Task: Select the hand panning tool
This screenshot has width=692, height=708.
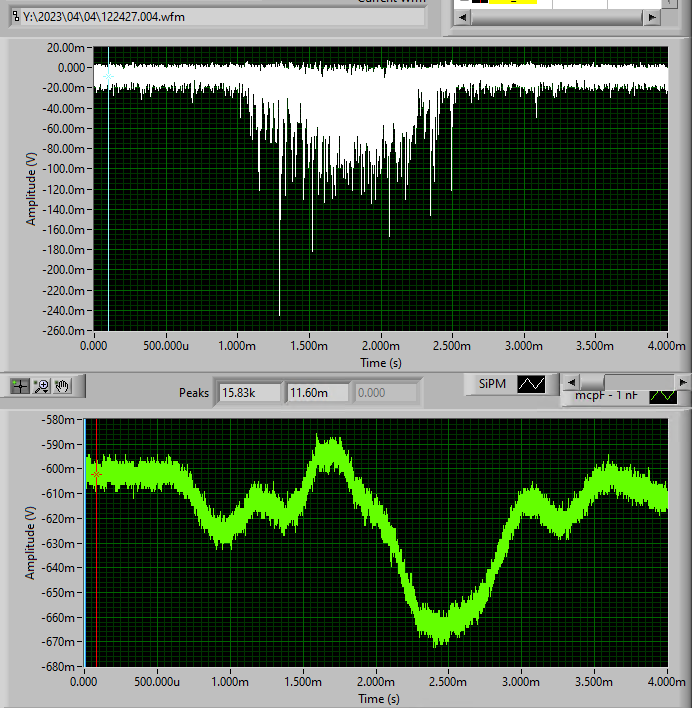Action: (x=62, y=386)
